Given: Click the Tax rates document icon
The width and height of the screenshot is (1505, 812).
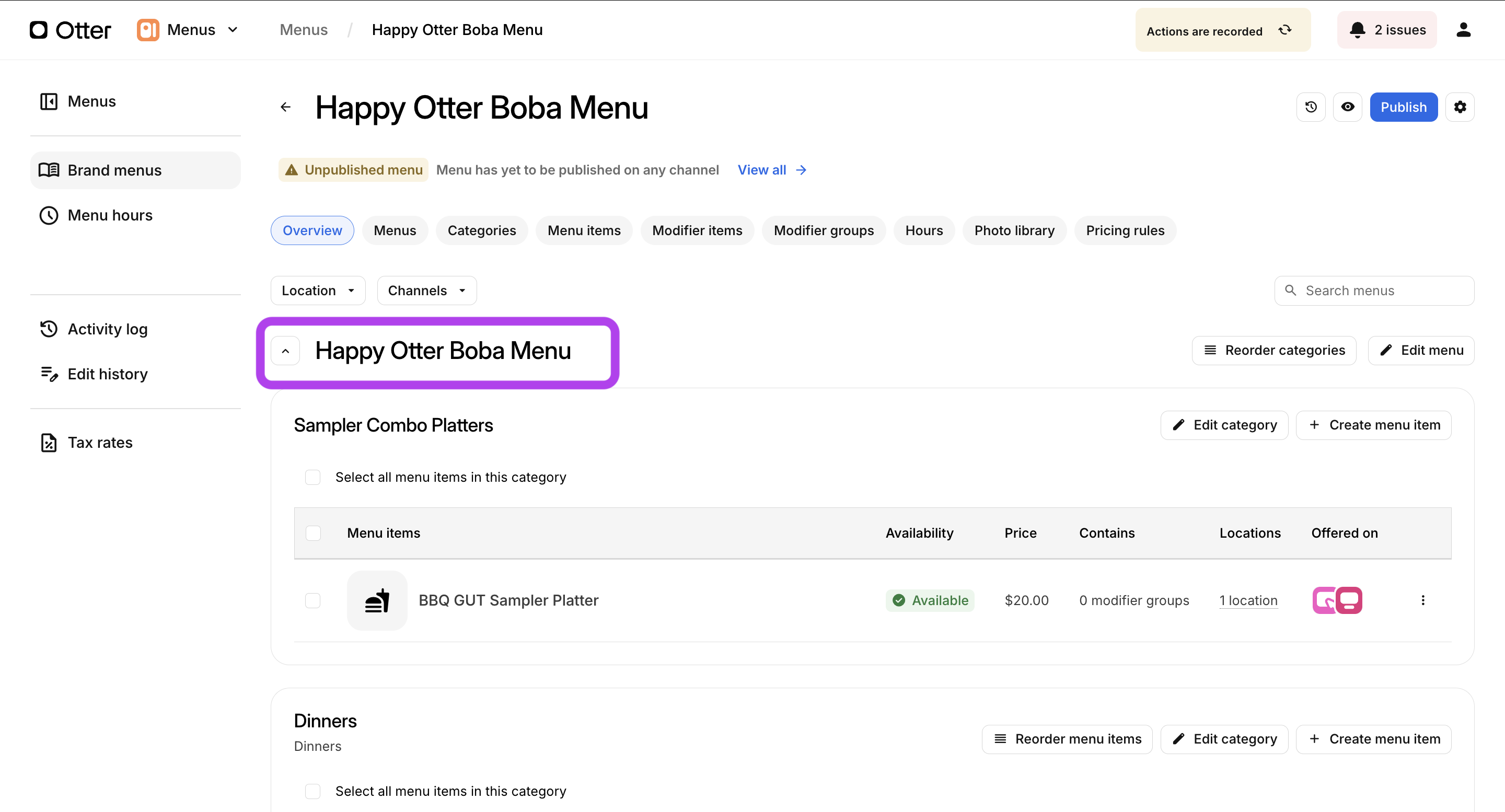Looking at the screenshot, I should (x=49, y=442).
